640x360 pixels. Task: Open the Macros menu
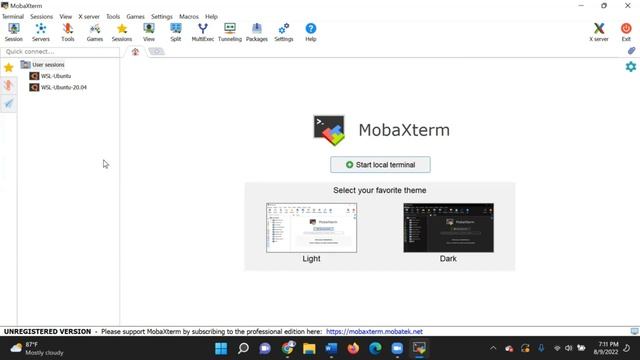189,16
